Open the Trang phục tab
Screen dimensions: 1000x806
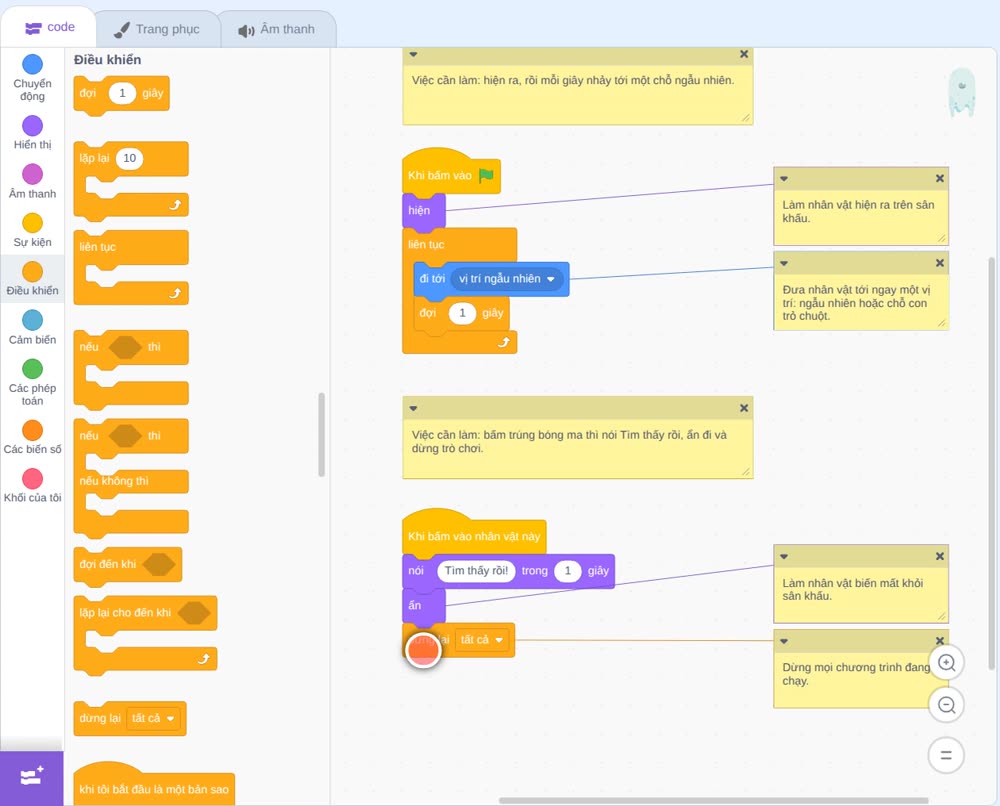click(157, 29)
